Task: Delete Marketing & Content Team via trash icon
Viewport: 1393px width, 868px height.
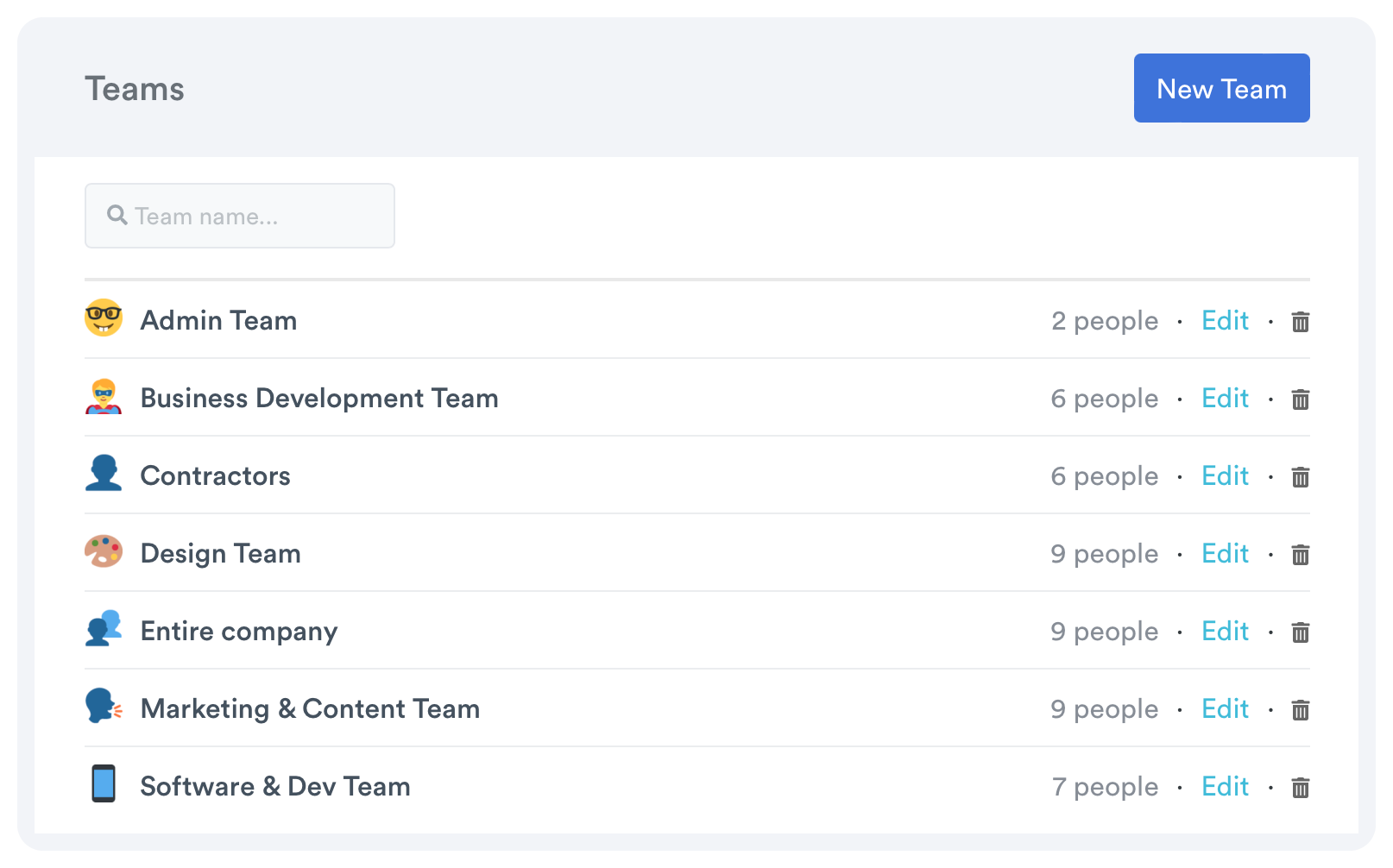Action: click(x=1300, y=710)
